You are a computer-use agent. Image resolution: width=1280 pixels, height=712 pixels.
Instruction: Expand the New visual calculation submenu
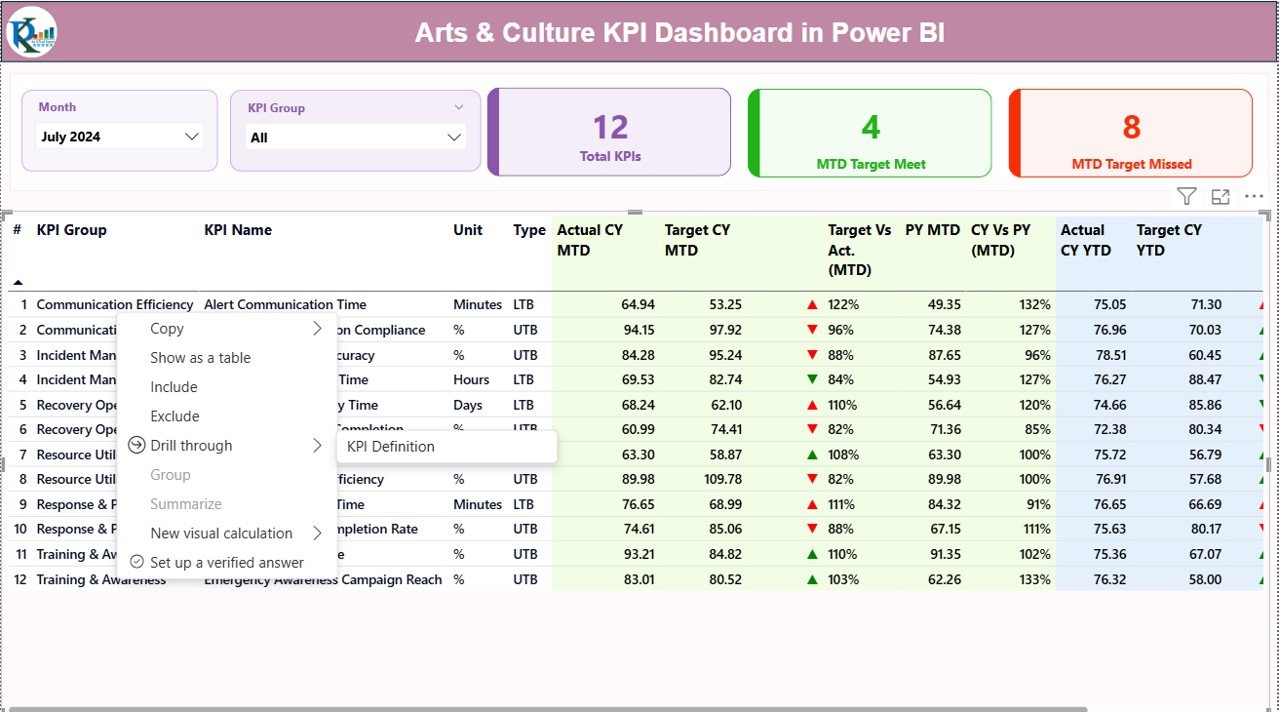pyautogui.click(x=317, y=533)
